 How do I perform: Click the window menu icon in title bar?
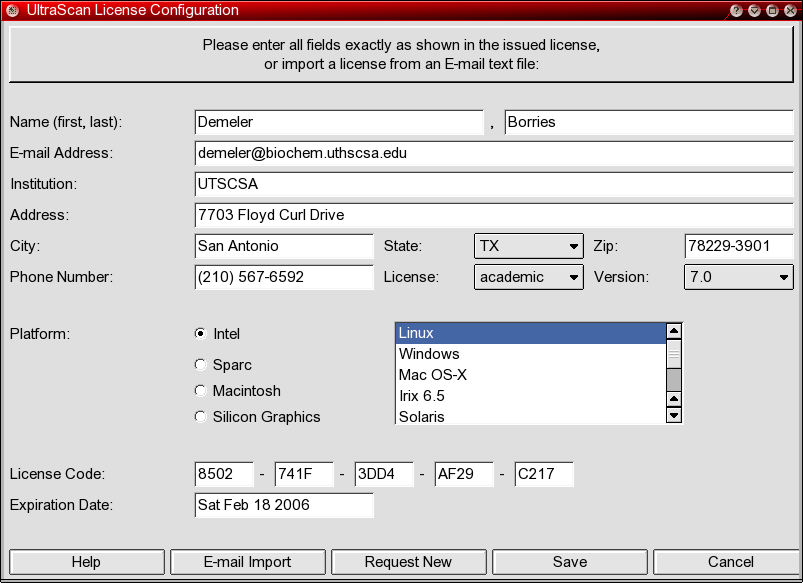13,11
